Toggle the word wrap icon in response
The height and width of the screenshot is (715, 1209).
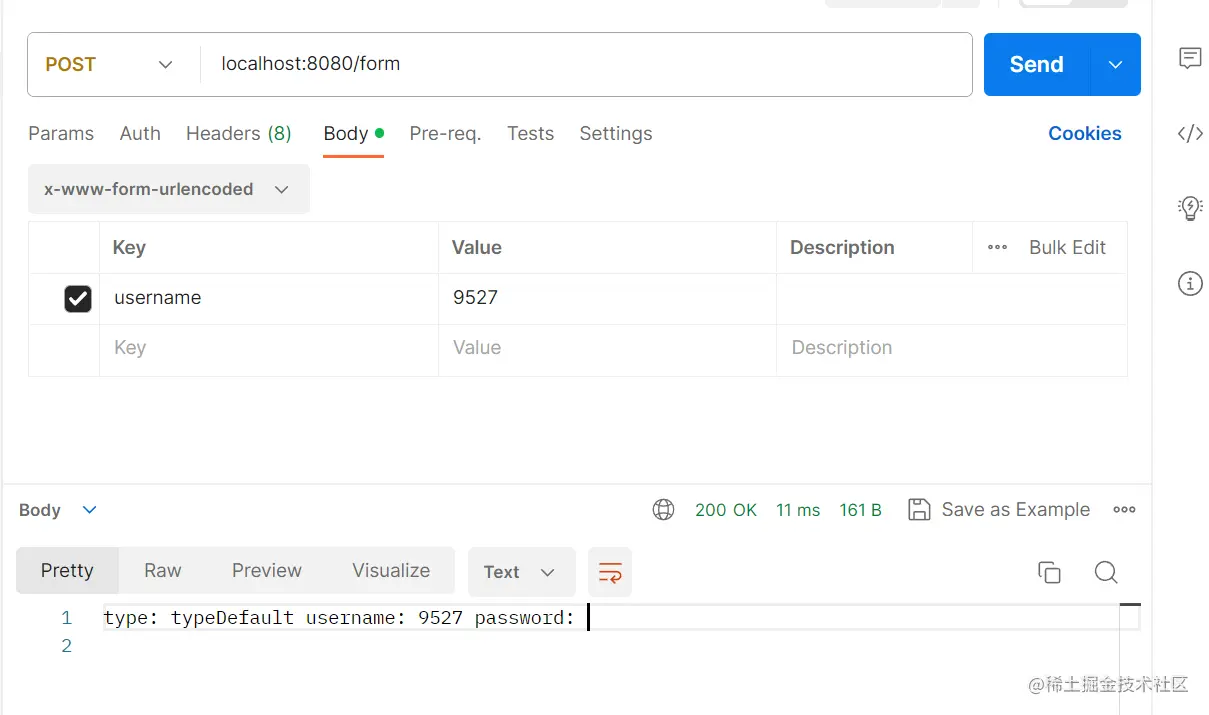(x=610, y=572)
